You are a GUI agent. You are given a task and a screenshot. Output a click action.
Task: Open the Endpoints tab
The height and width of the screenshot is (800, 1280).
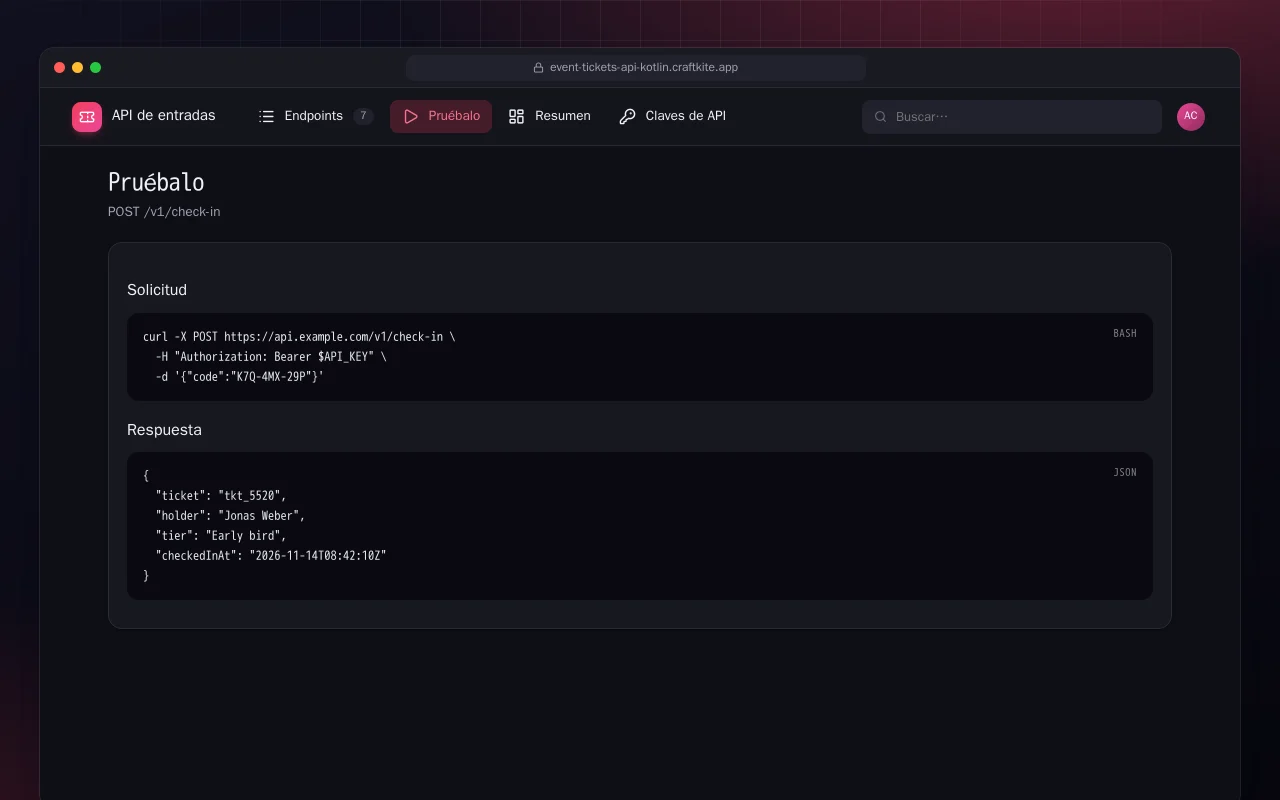[x=316, y=116]
